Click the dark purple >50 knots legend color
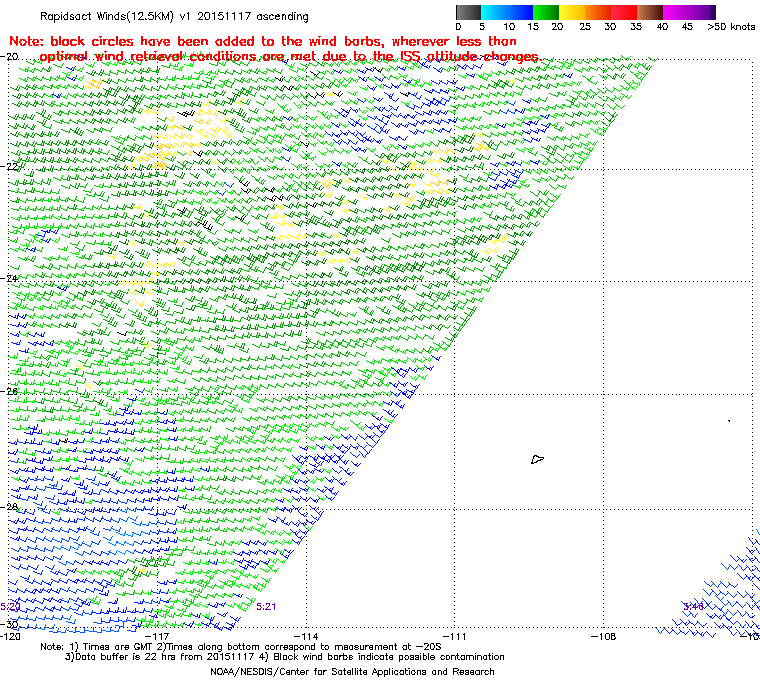This screenshot has width=760, height=688. pyautogui.click(x=712, y=12)
